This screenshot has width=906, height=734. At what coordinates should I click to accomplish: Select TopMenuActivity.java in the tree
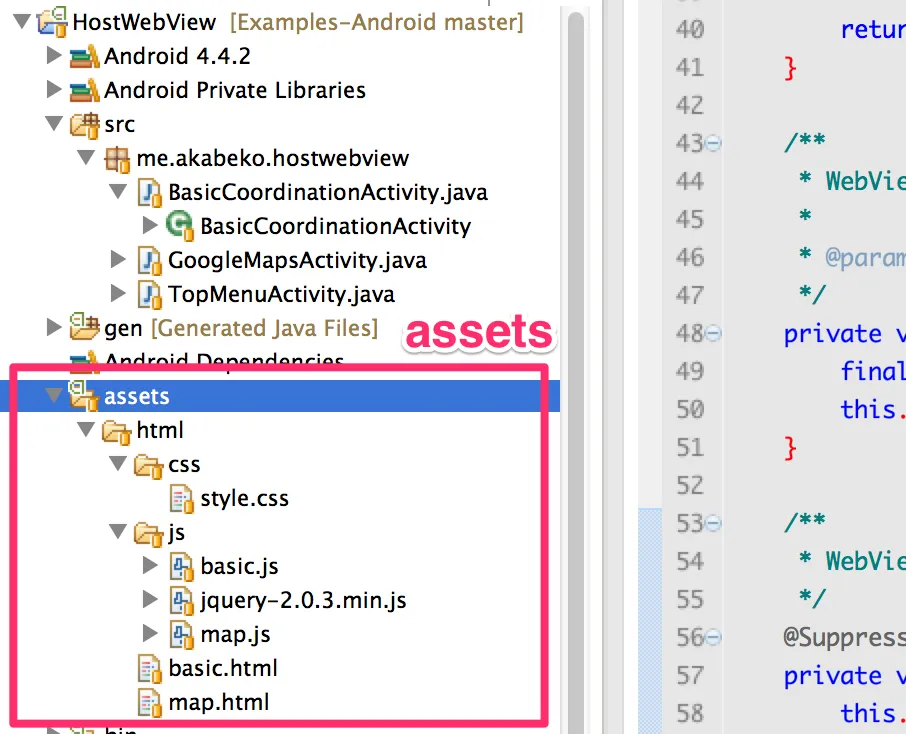(x=281, y=294)
